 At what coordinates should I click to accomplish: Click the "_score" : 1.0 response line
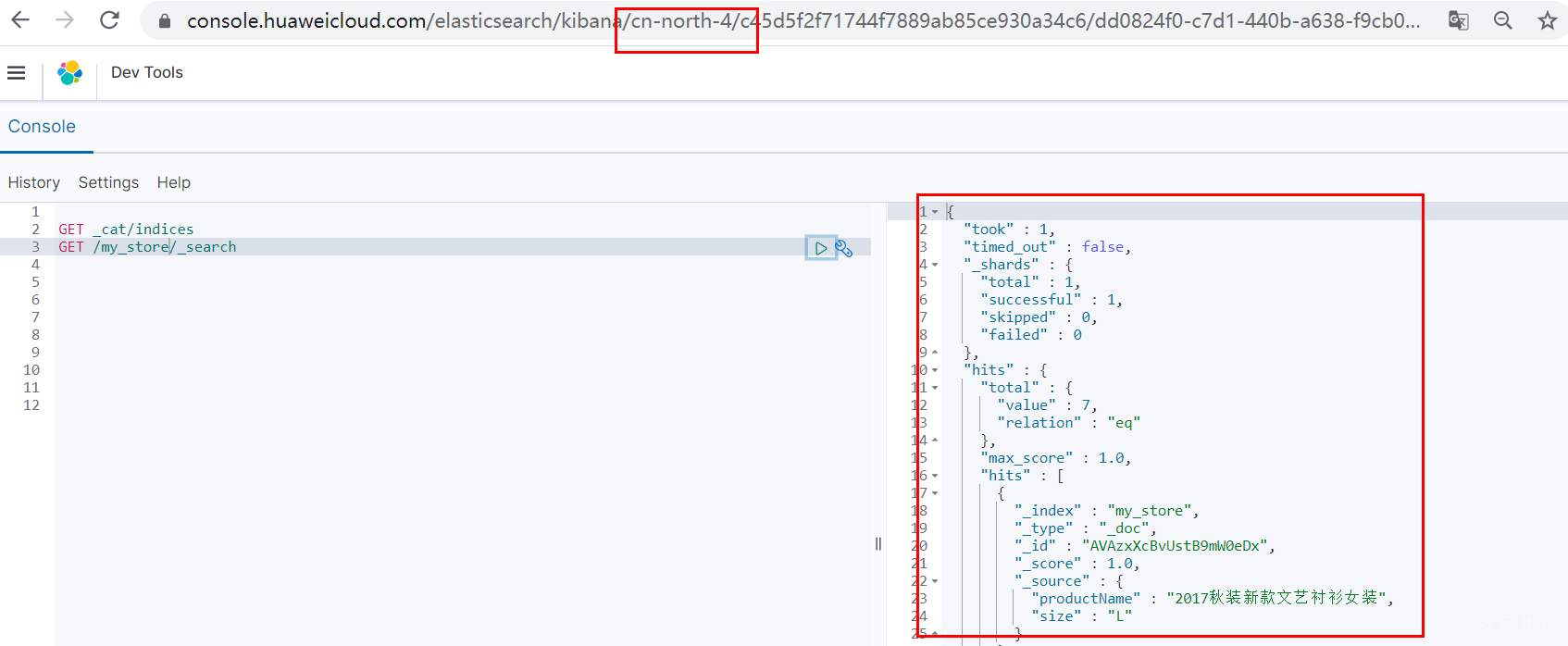[1076, 564]
